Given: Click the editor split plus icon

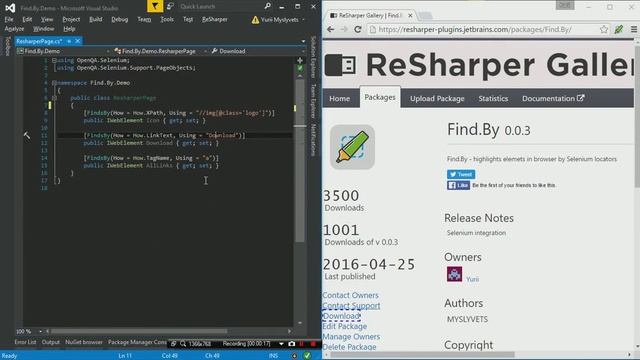Looking at the screenshot, I should click(x=300, y=60).
